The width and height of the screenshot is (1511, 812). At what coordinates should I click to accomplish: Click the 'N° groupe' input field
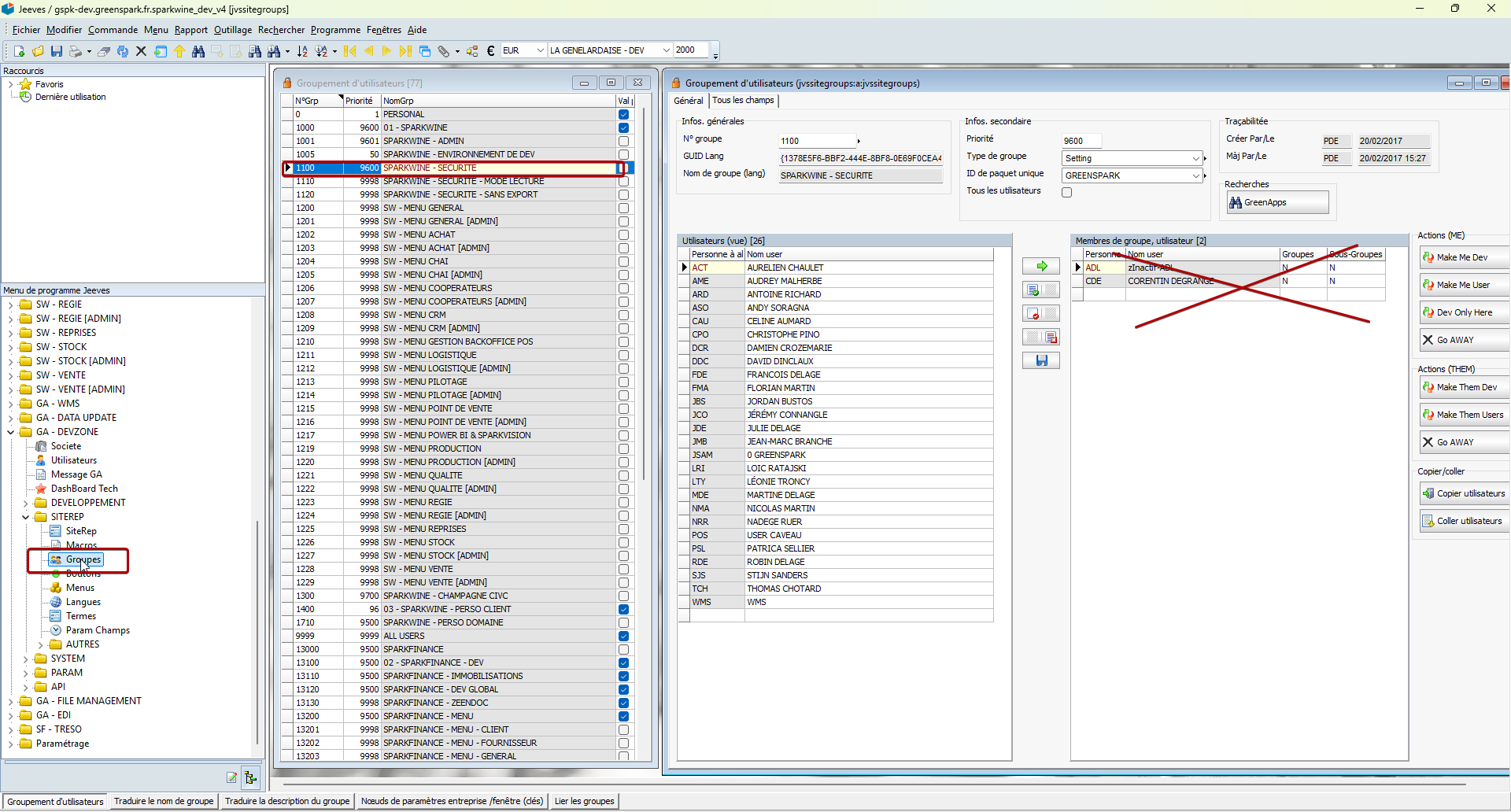coord(816,141)
